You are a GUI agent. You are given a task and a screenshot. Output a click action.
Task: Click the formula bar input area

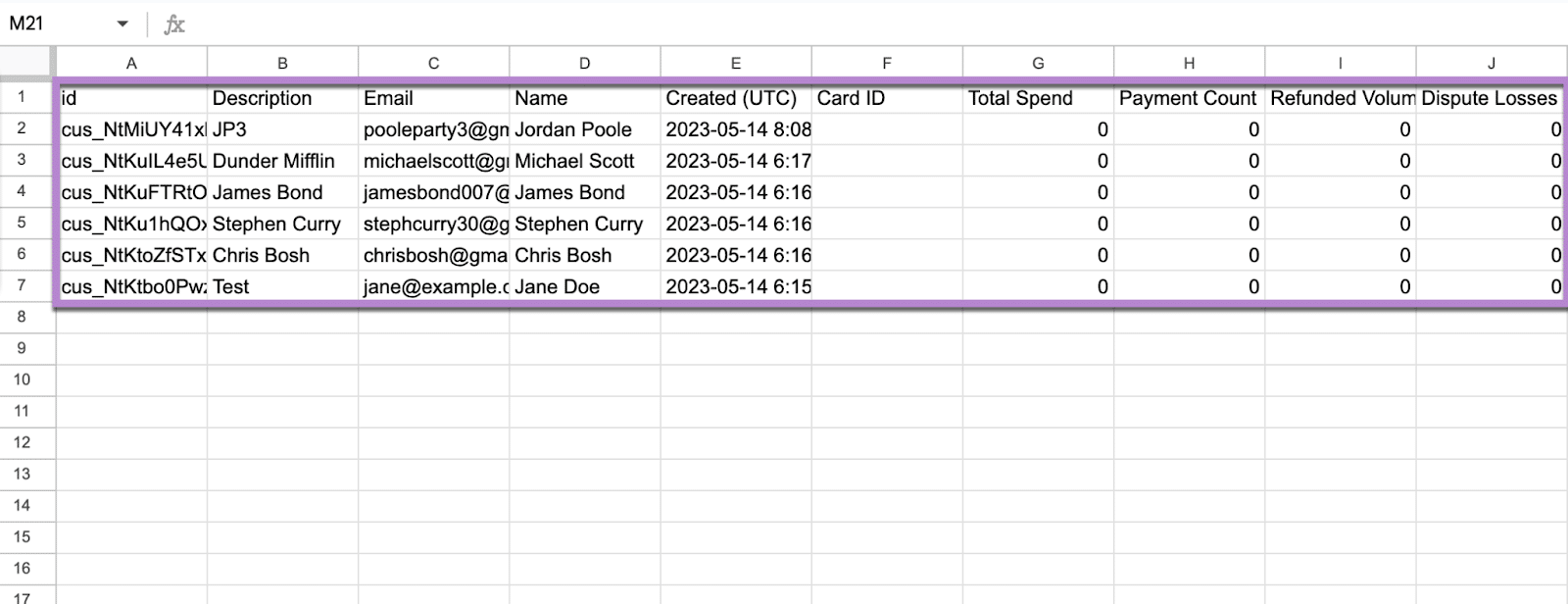click(784, 24)
